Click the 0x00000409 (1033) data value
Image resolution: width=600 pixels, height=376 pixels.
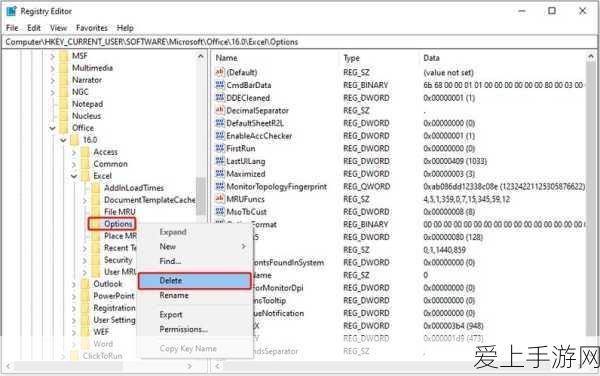pyautogui.click(x=455, y=161)
